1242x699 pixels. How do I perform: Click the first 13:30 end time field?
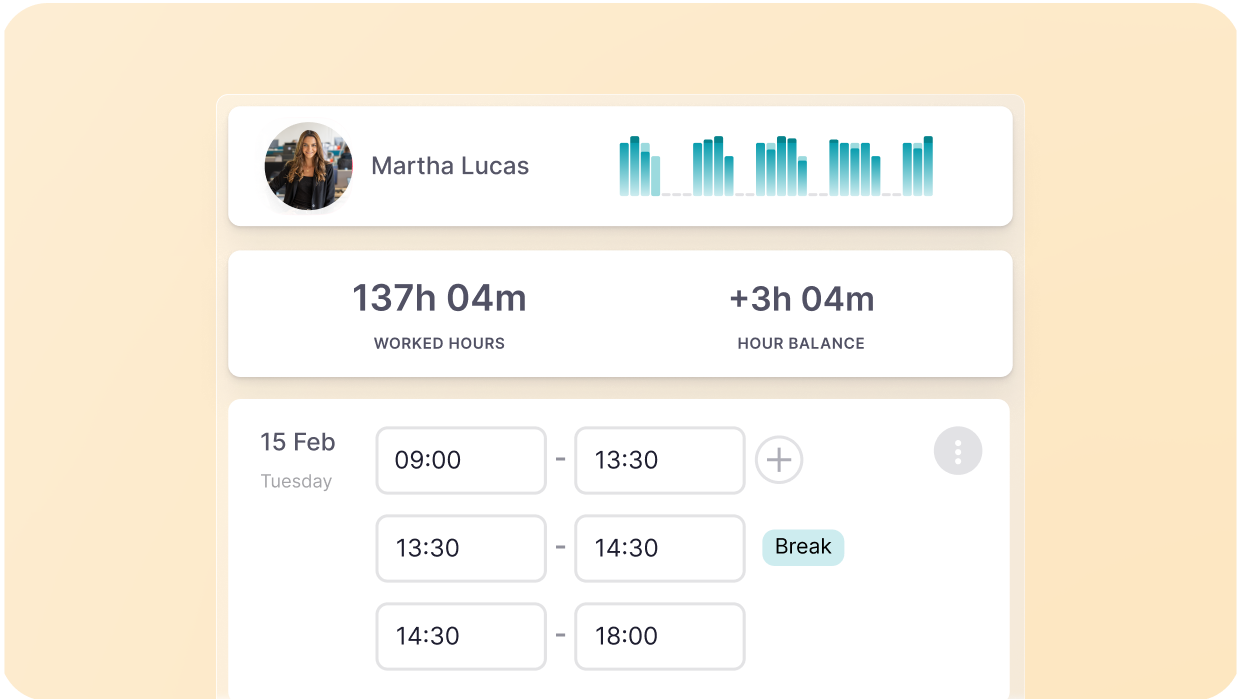click(x=659, y=460)
